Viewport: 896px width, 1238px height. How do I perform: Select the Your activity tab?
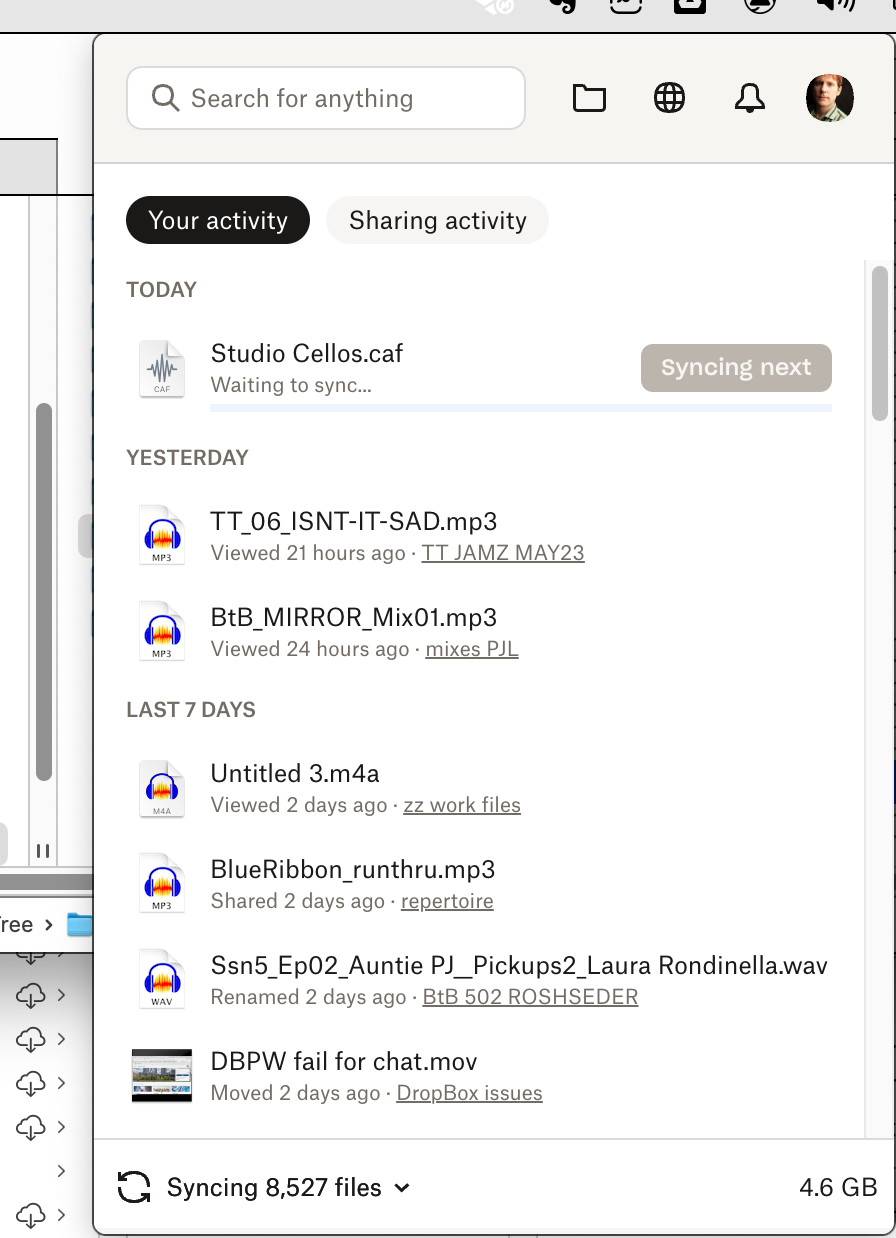(217, 220)
